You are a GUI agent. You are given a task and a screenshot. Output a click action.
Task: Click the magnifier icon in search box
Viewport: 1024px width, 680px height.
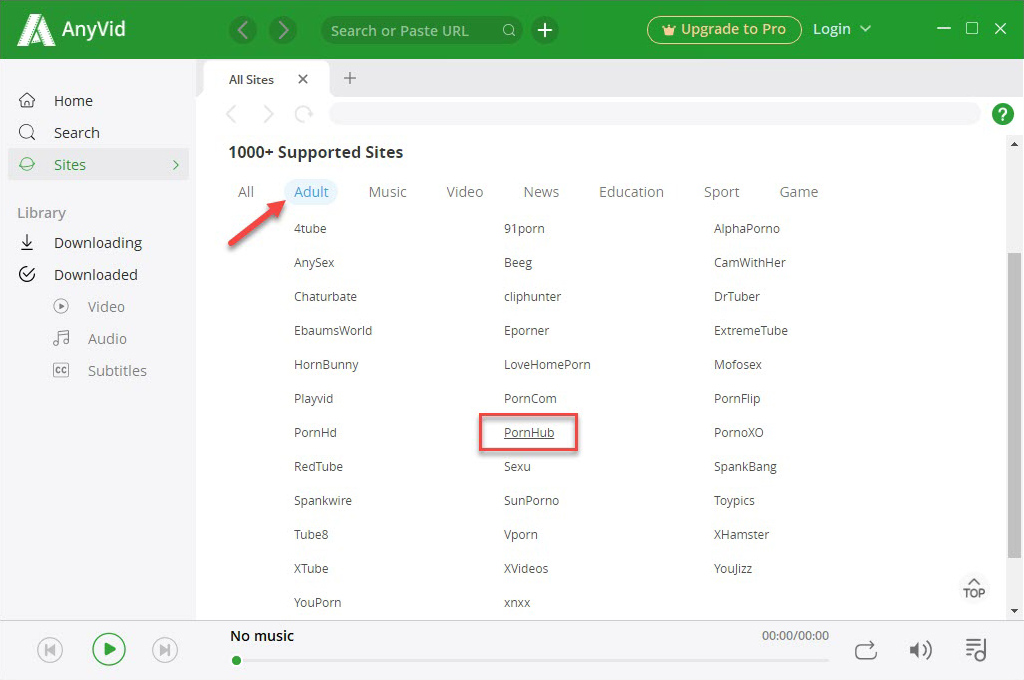tap(509, 30)
